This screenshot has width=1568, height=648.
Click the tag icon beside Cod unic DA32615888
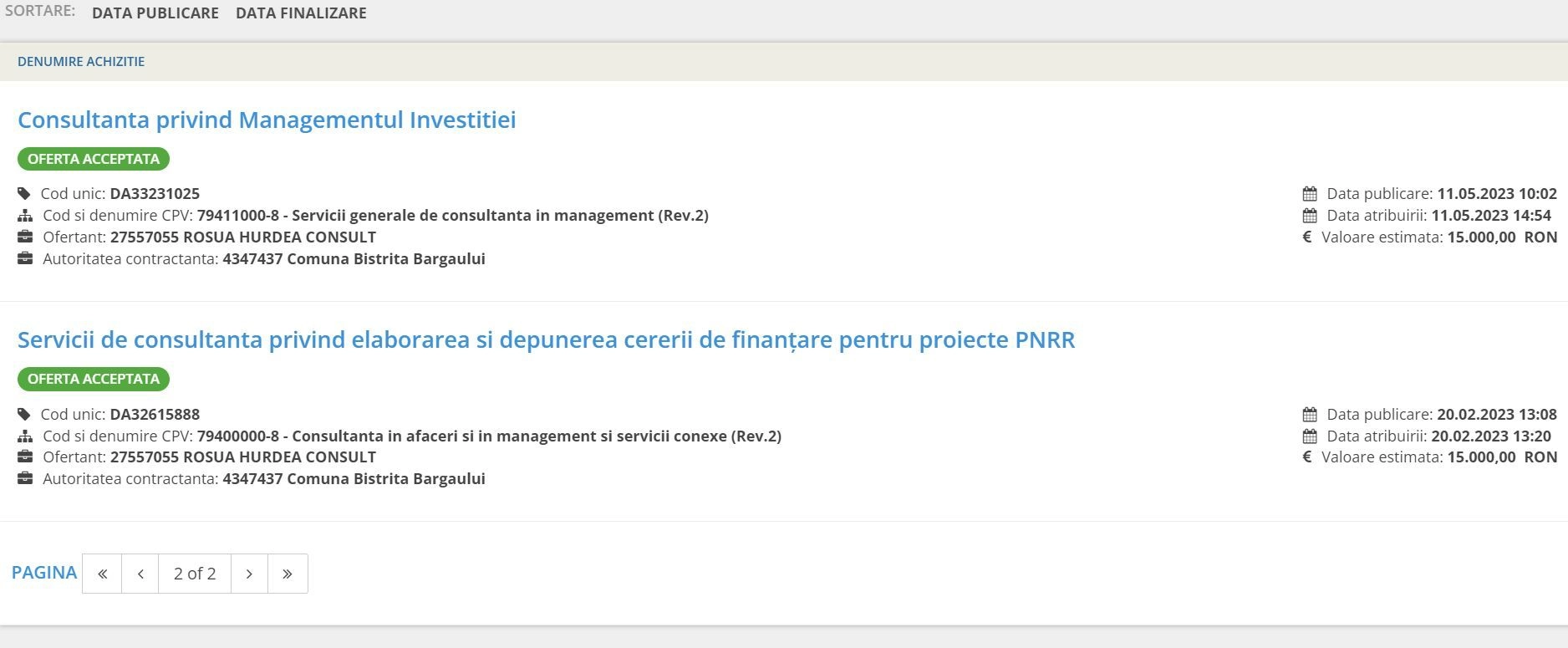tap(24, 415)
